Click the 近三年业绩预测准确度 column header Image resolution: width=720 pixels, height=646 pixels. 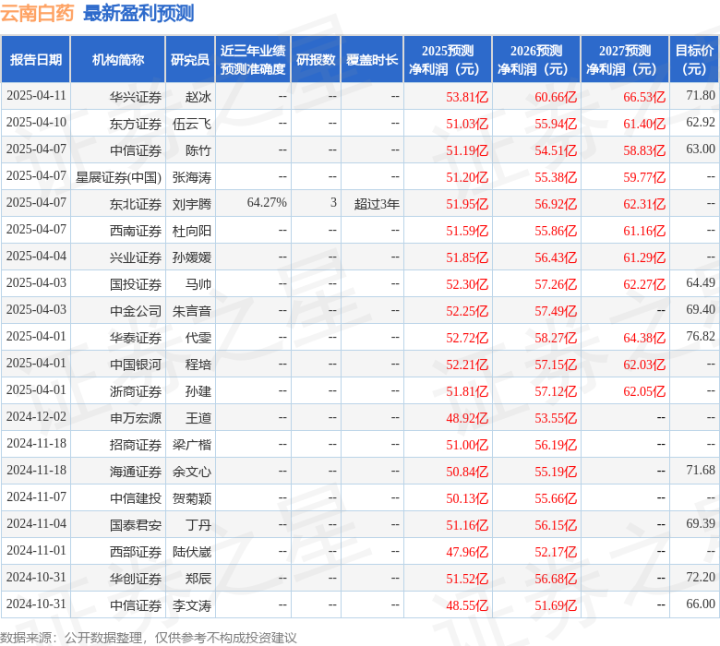[253, 60]
